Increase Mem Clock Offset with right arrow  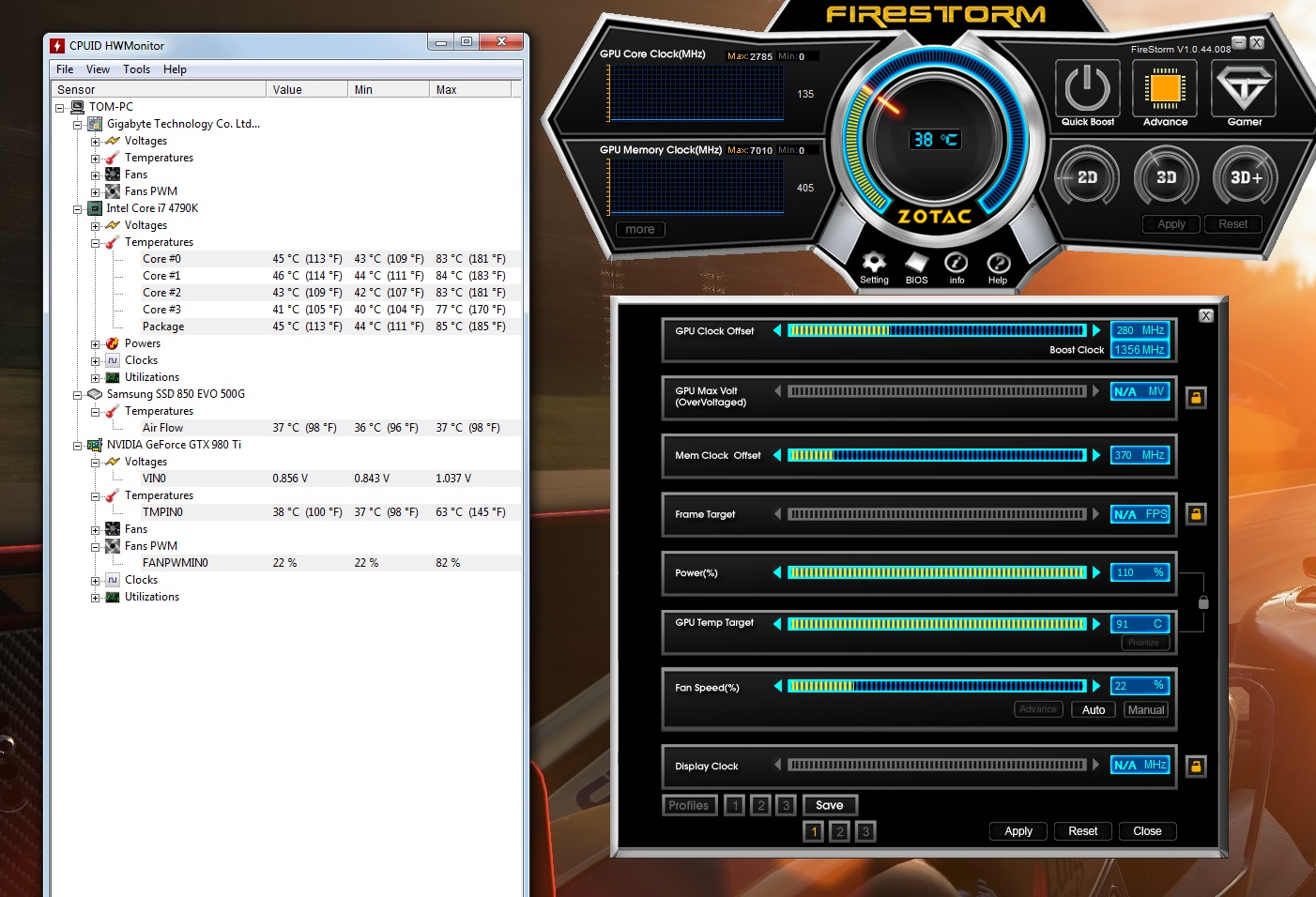tap(1095, 455)
